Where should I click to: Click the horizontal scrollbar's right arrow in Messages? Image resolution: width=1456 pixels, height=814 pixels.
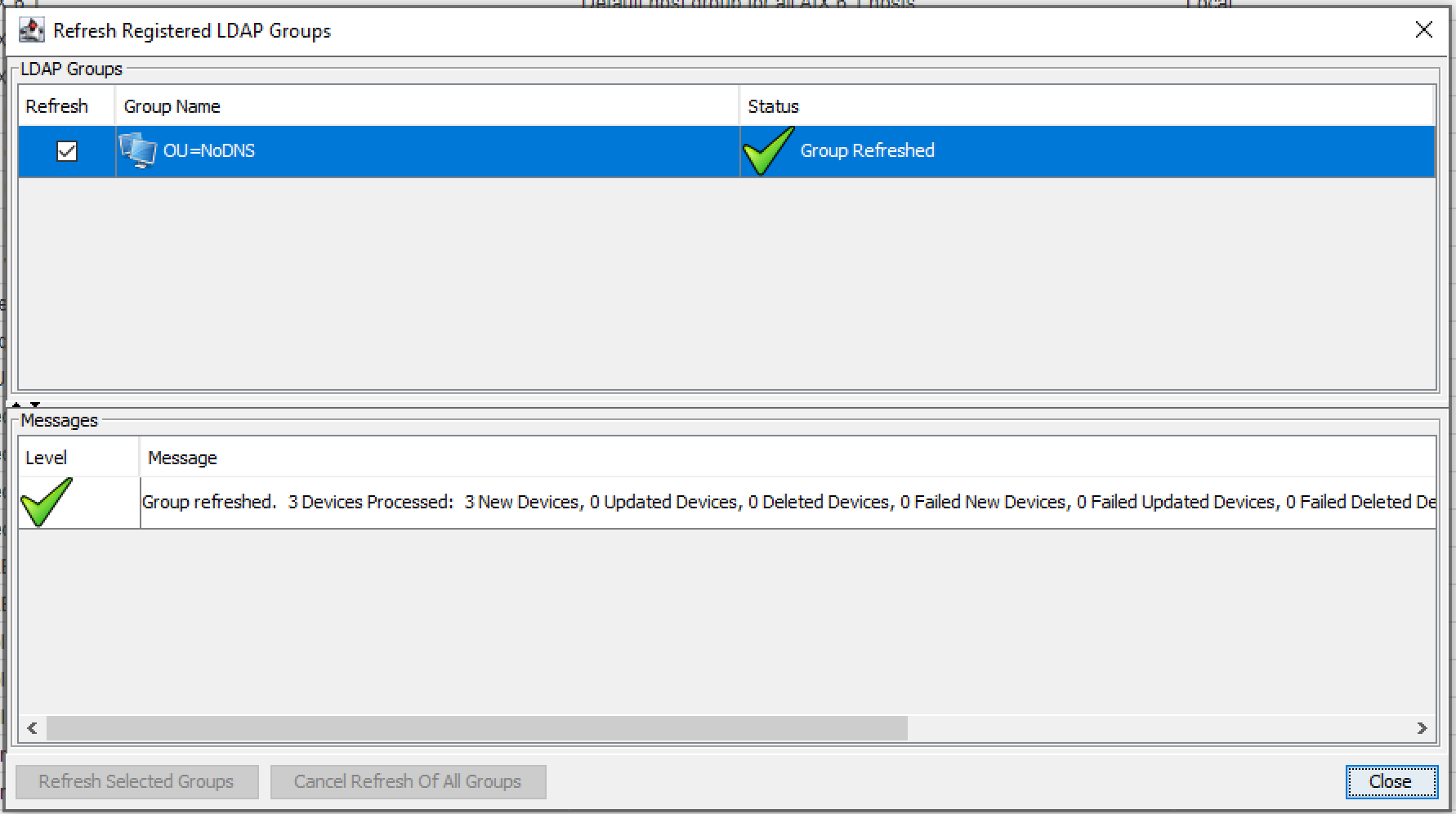point(1422,728)
